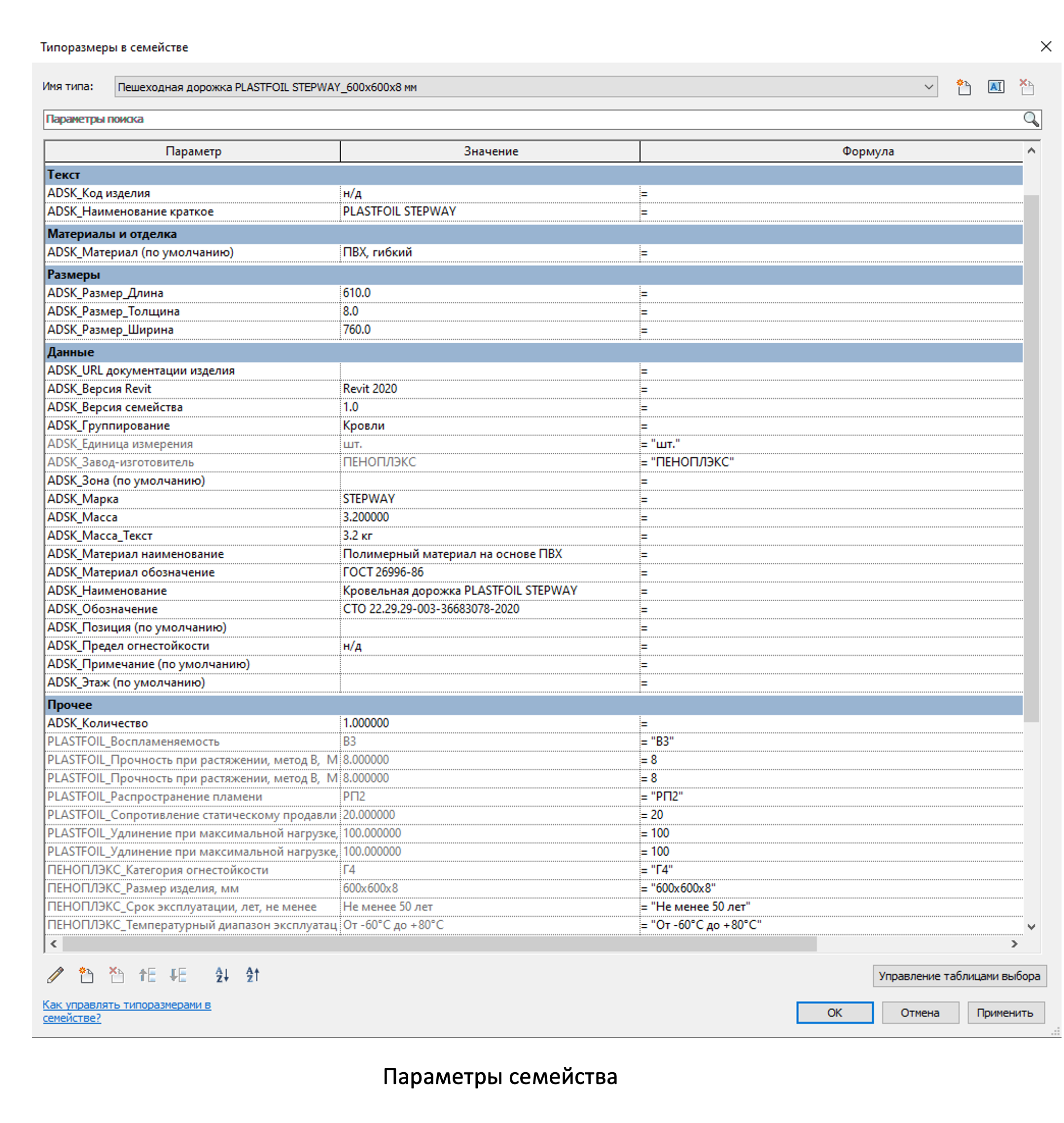This screenshot has width=1064, height=1123.
Task: Focus the Параметры поиска search field
Action: coord(533,119)
